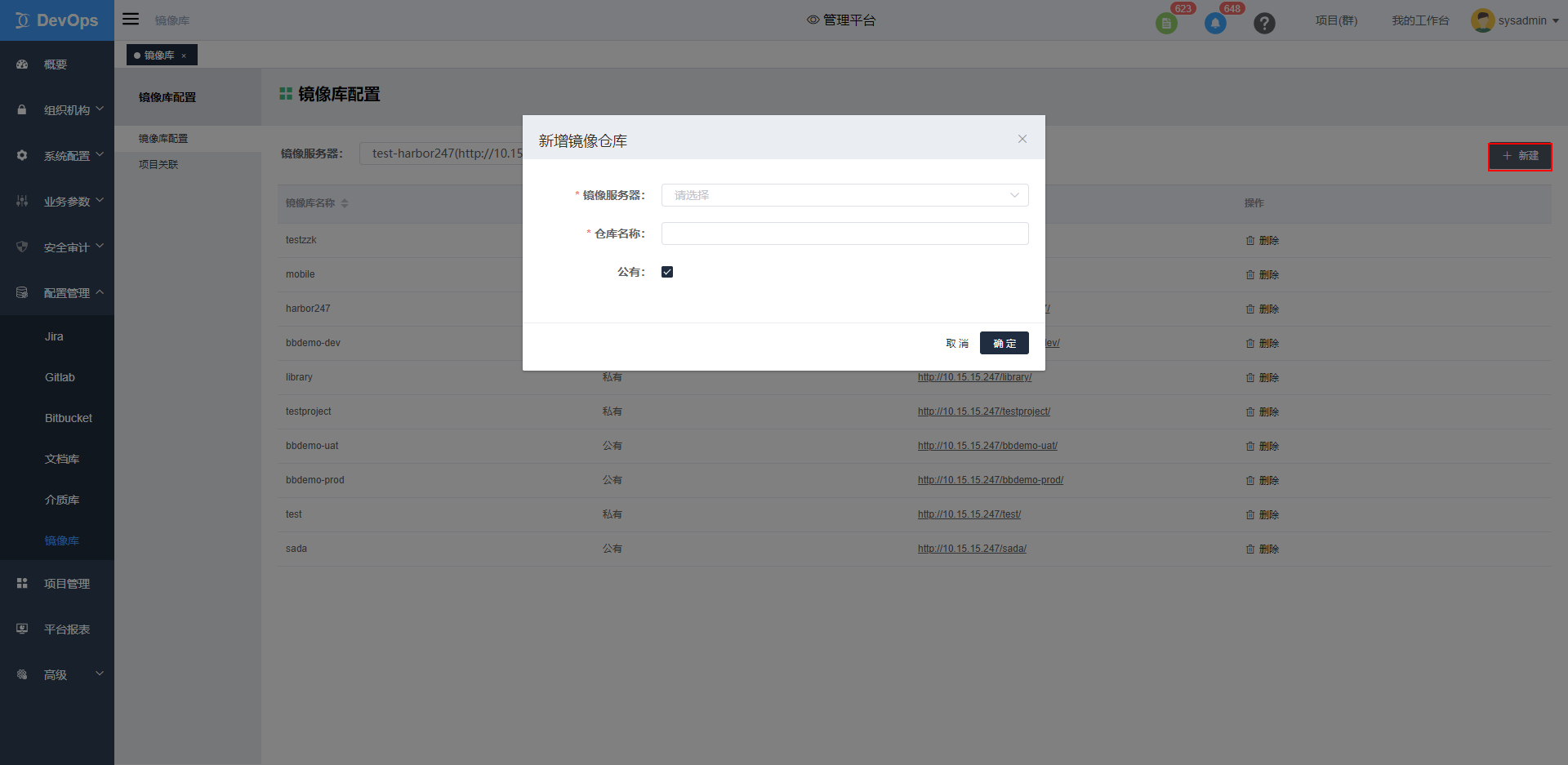This screenshot has height=765, width=1568.
Task: Click the eye icon beside 管理平台
Action: tap(813, 20)
